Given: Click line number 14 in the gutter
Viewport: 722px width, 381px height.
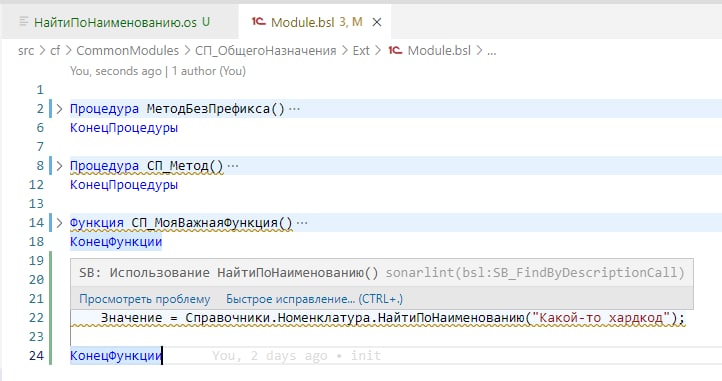Looking at the screenshot, I should pos(36,223).
